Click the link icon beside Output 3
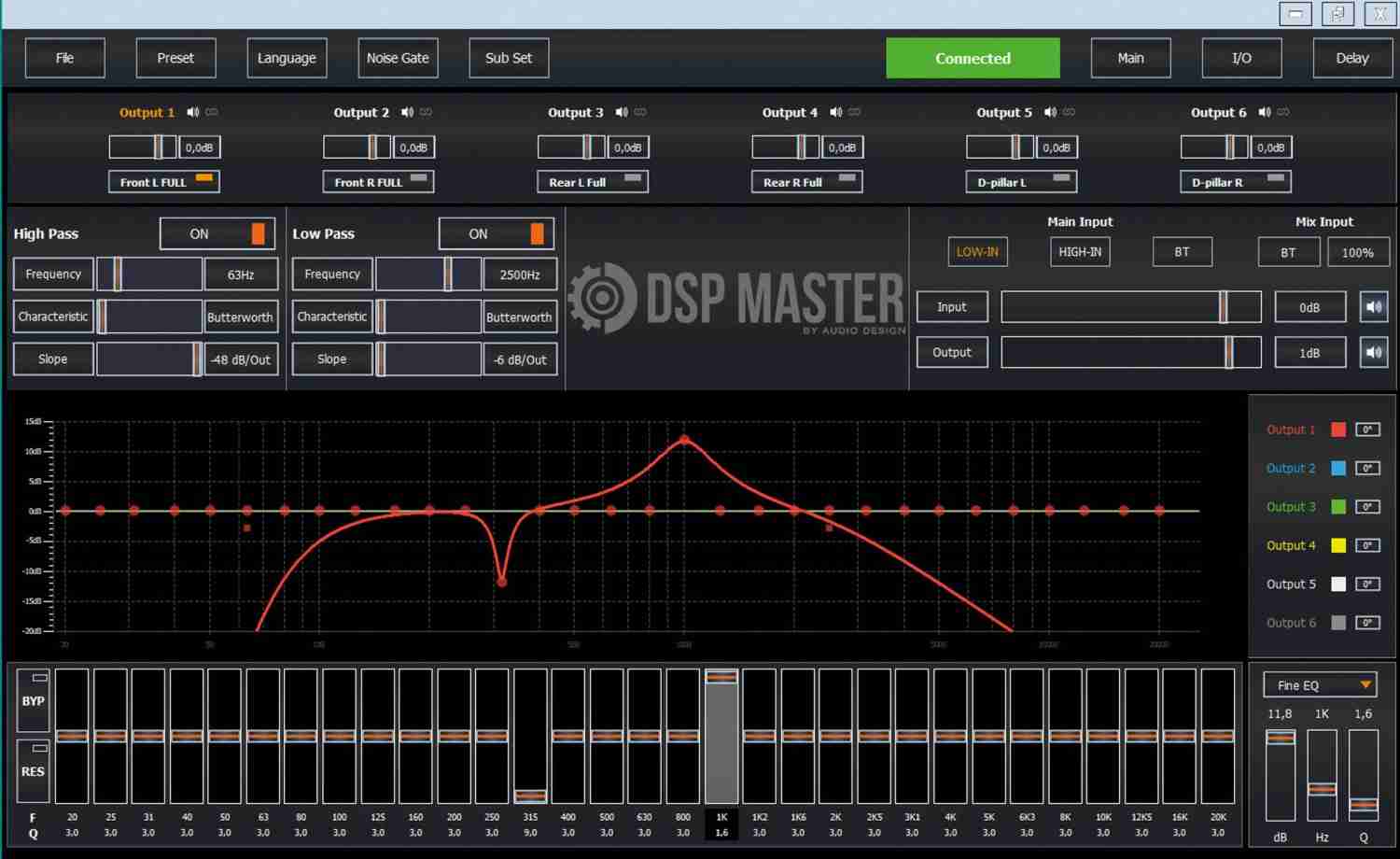1400x859 pixels. coord(640,112)
